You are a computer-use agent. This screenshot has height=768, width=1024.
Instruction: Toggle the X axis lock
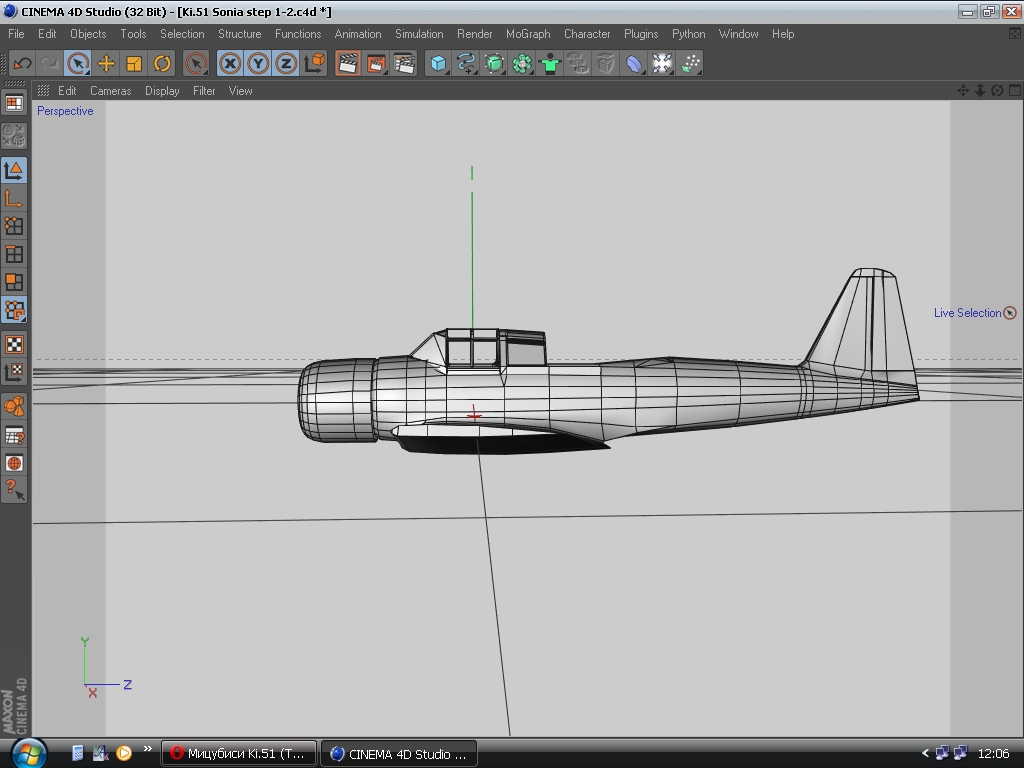click(230, 64)
